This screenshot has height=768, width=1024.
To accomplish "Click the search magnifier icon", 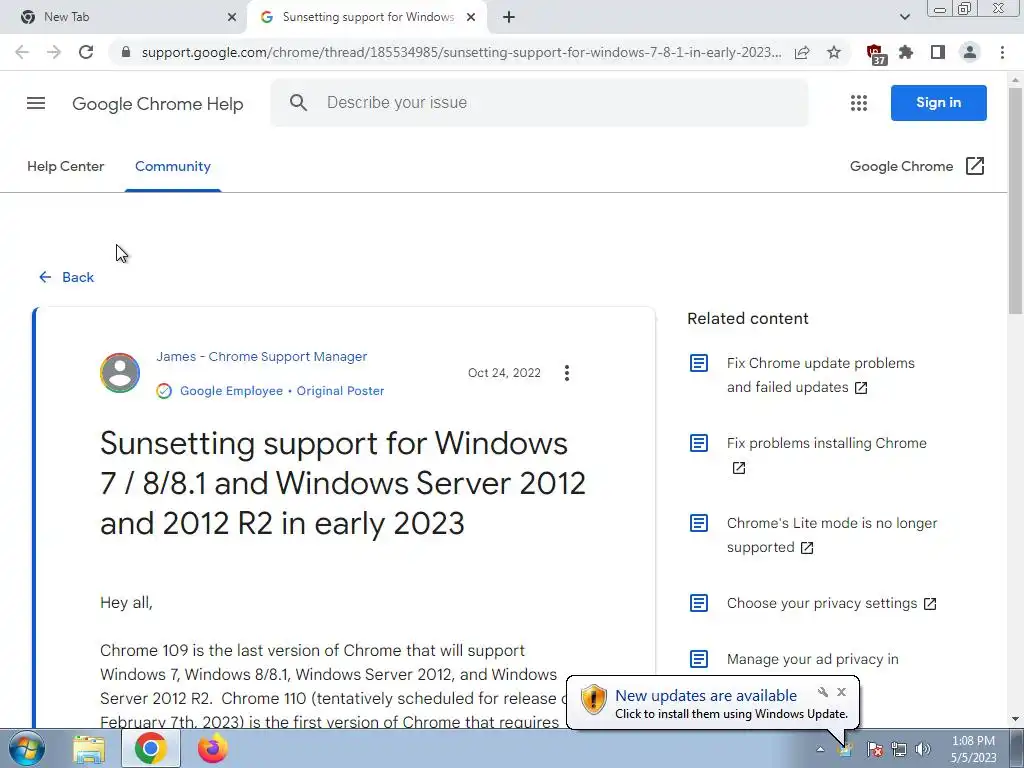I will (x=298, y=103).
